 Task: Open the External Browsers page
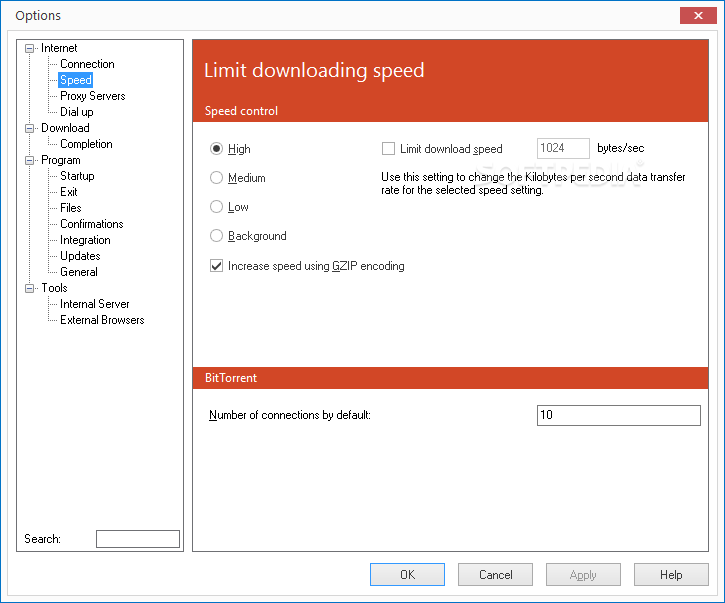(x=102, y=320)
